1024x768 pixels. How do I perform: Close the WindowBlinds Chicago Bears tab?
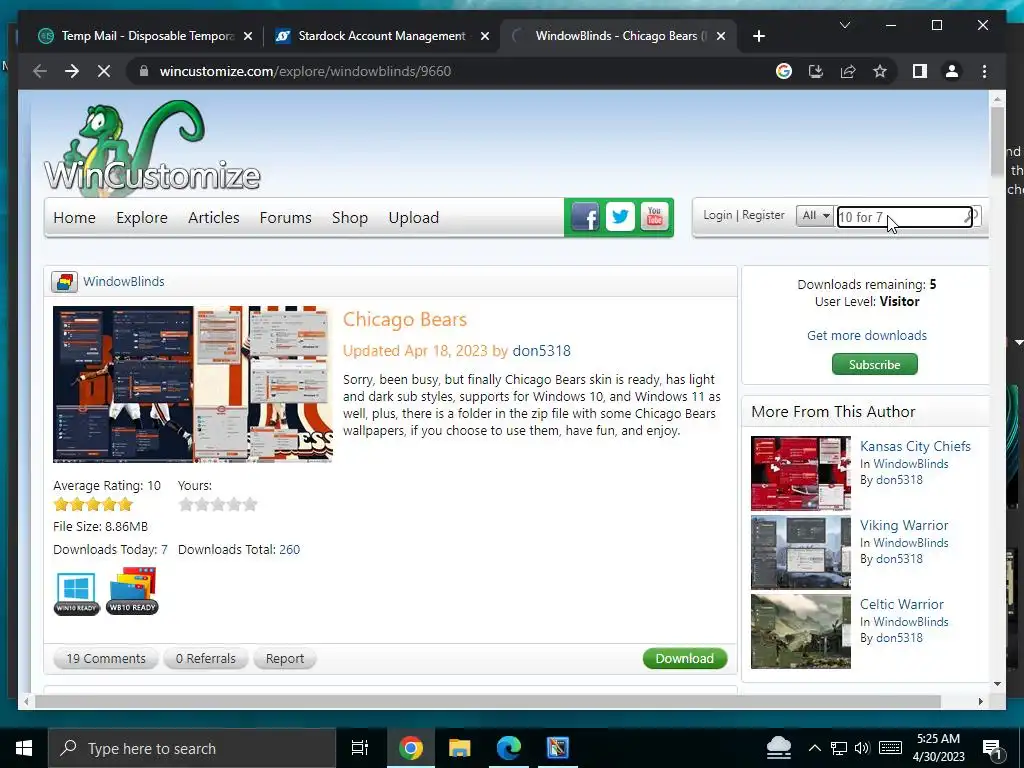pos(721,36)
